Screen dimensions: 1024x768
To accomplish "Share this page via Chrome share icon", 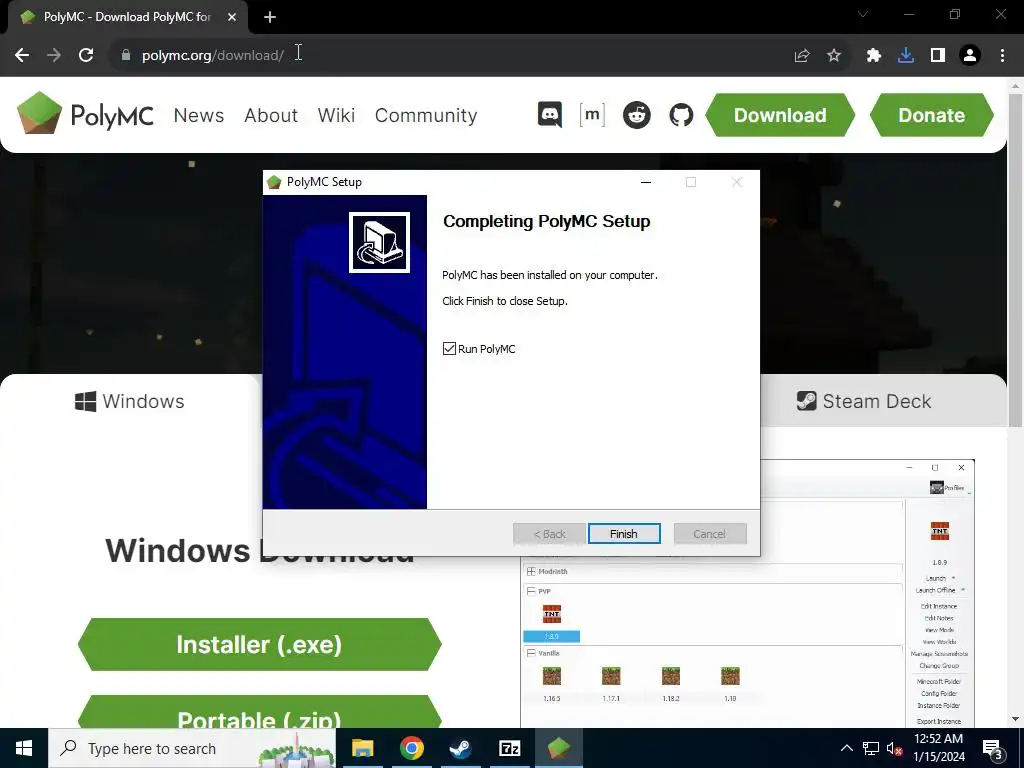I will [802, 56].
